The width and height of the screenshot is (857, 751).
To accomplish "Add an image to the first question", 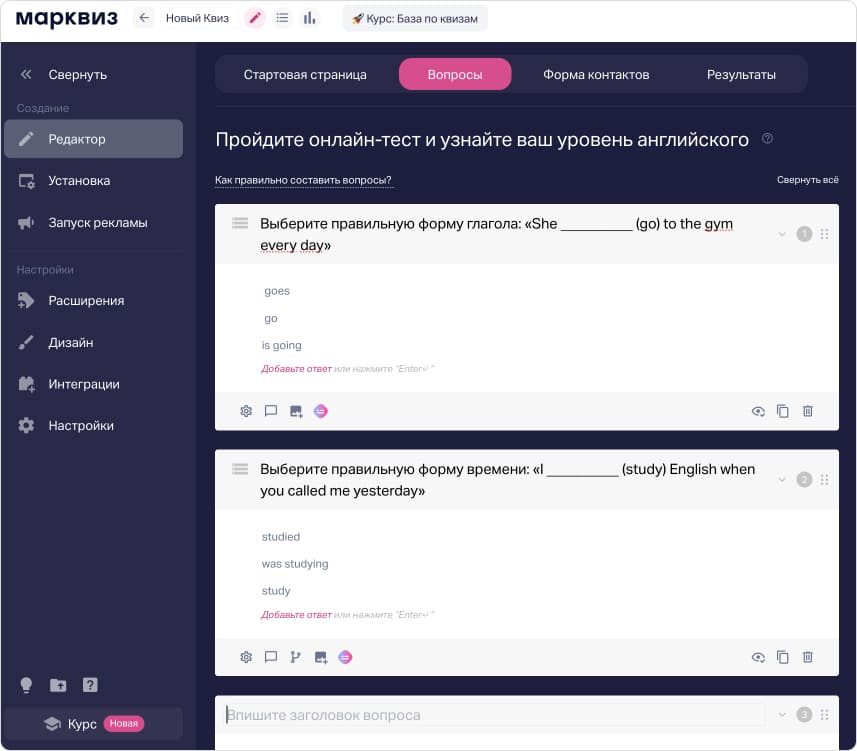I will click(295, 410).
